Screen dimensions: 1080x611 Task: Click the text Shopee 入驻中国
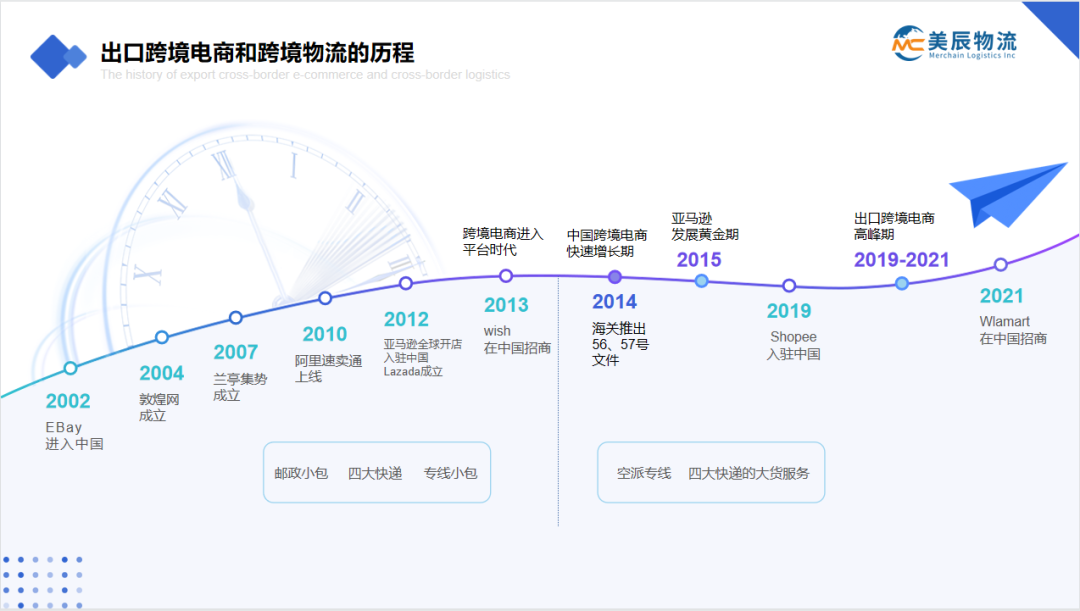click(793, 345)
